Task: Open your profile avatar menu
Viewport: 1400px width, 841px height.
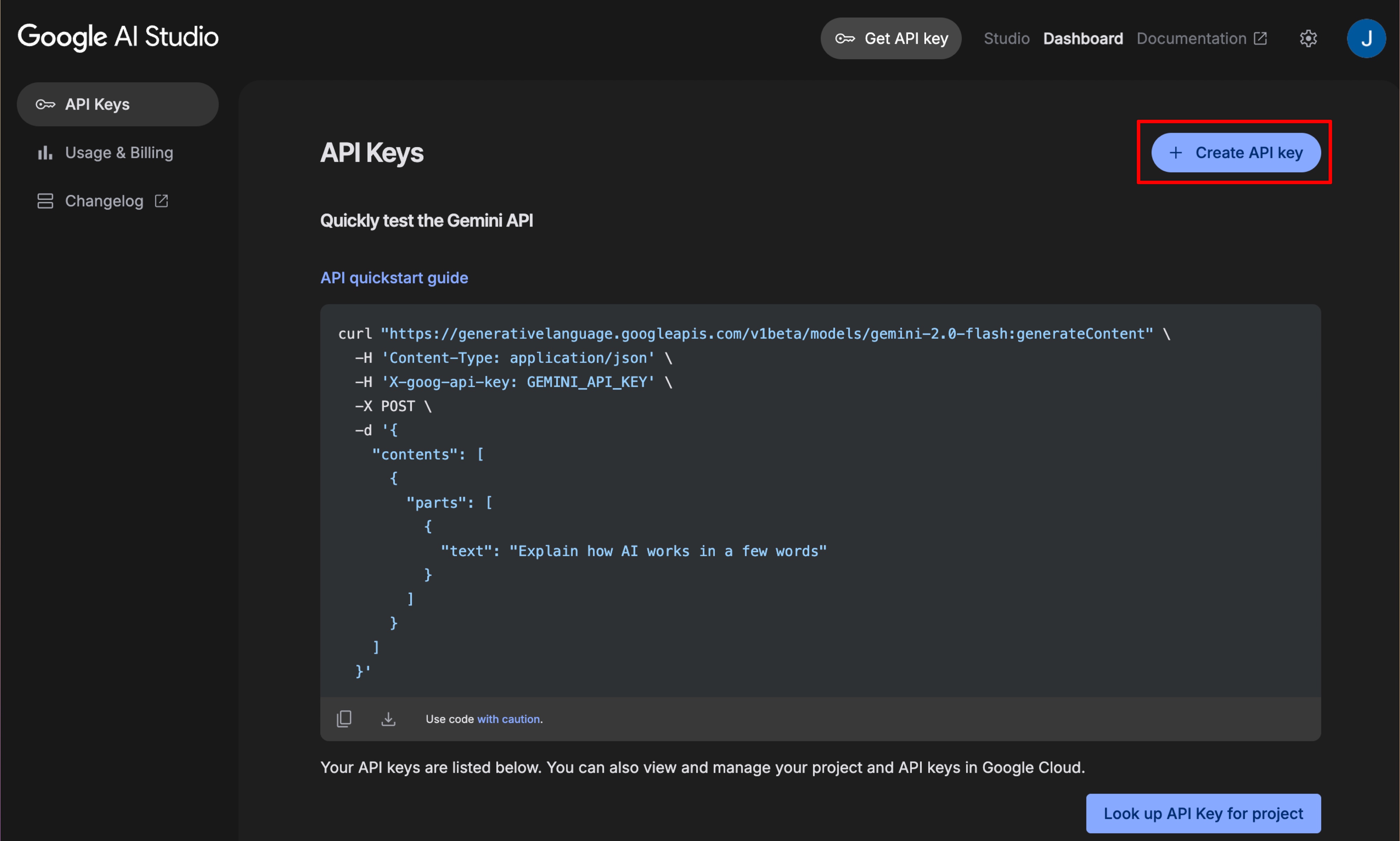Action: 1366,38
